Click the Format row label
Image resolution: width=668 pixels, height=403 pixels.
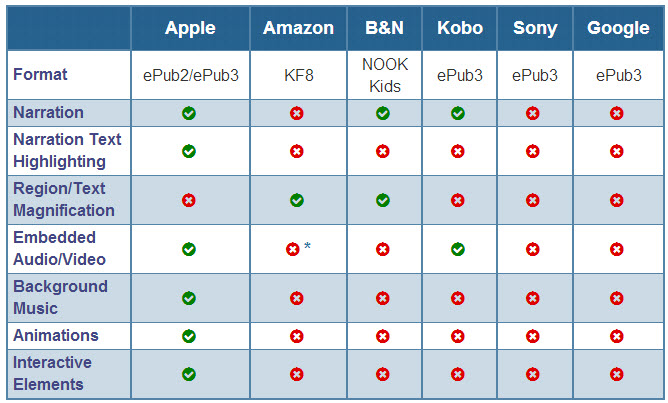click(40, 75)
